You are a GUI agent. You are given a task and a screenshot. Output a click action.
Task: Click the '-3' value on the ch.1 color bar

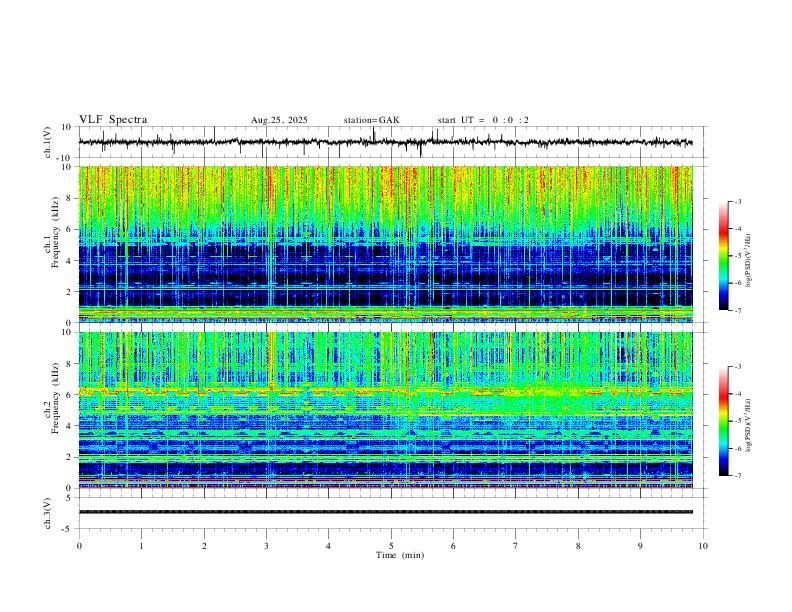point(737,201)
